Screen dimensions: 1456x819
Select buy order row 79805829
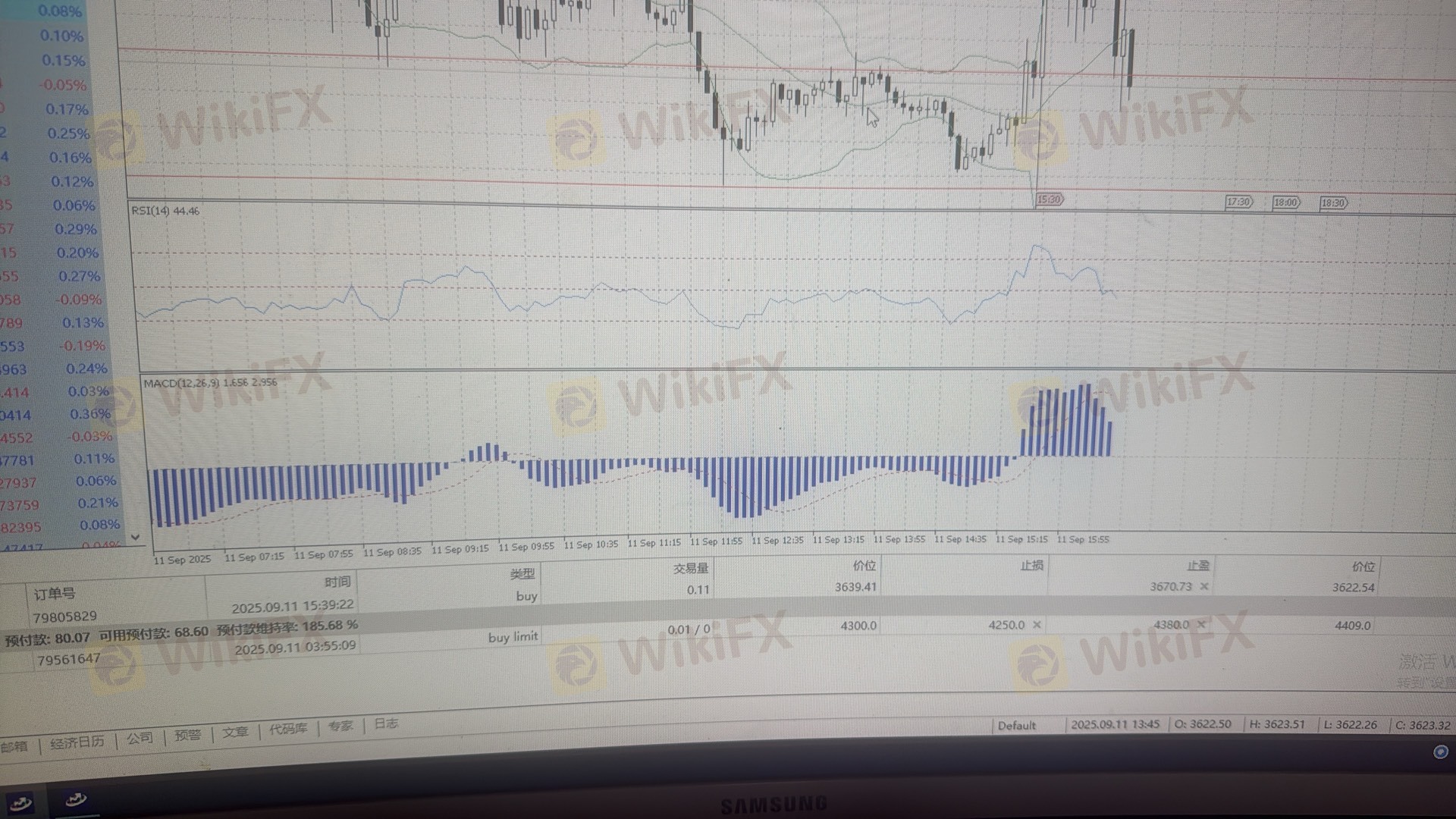(x=65, y=617)
